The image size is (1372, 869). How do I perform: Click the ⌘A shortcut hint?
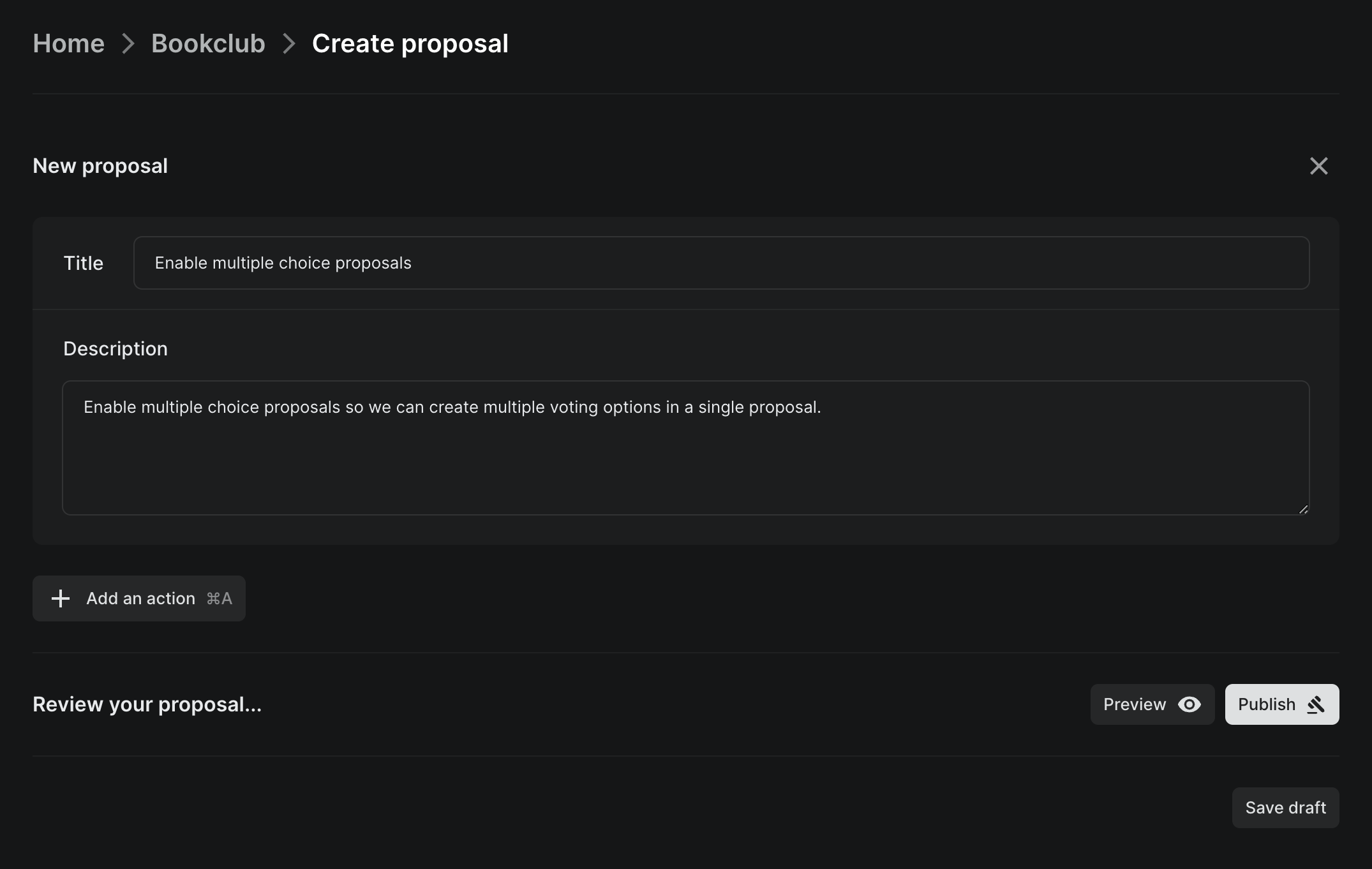point(219,598)
